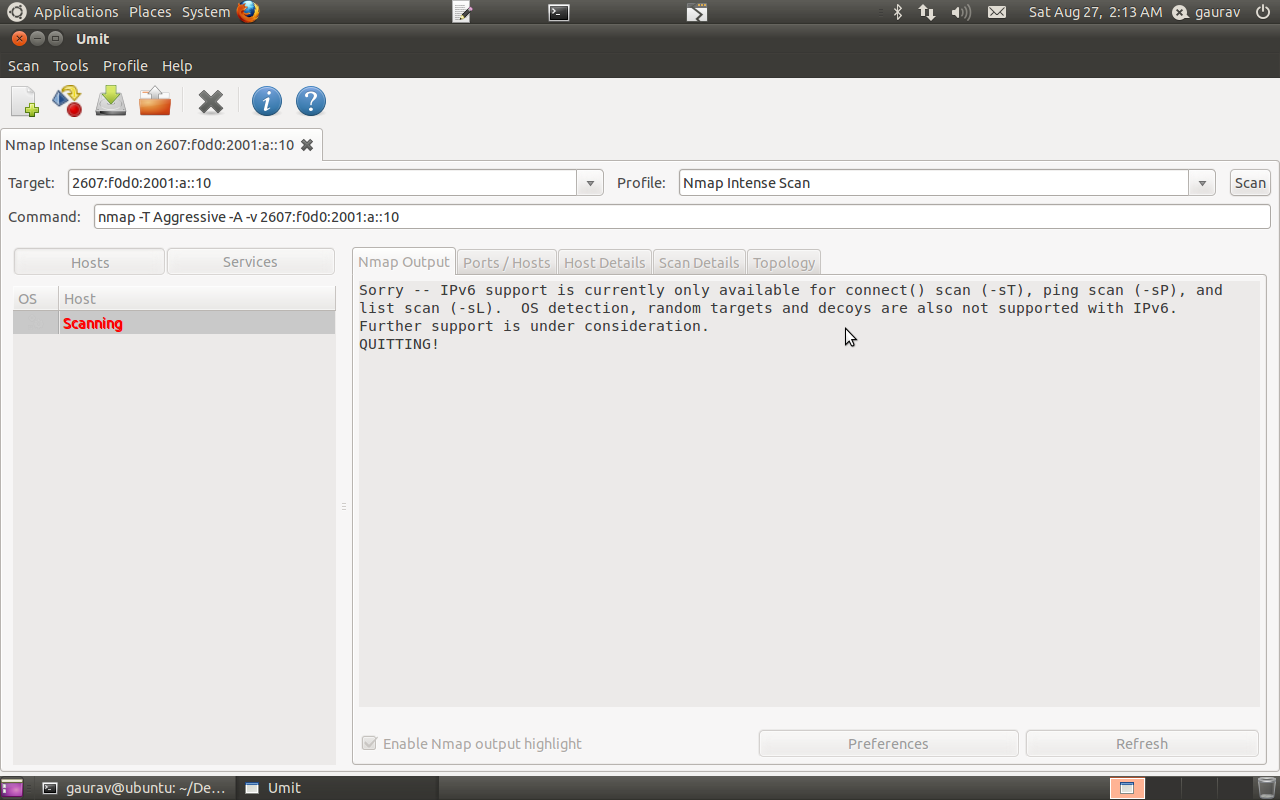Click the blue question mark help icon

[x=311, y=101]
